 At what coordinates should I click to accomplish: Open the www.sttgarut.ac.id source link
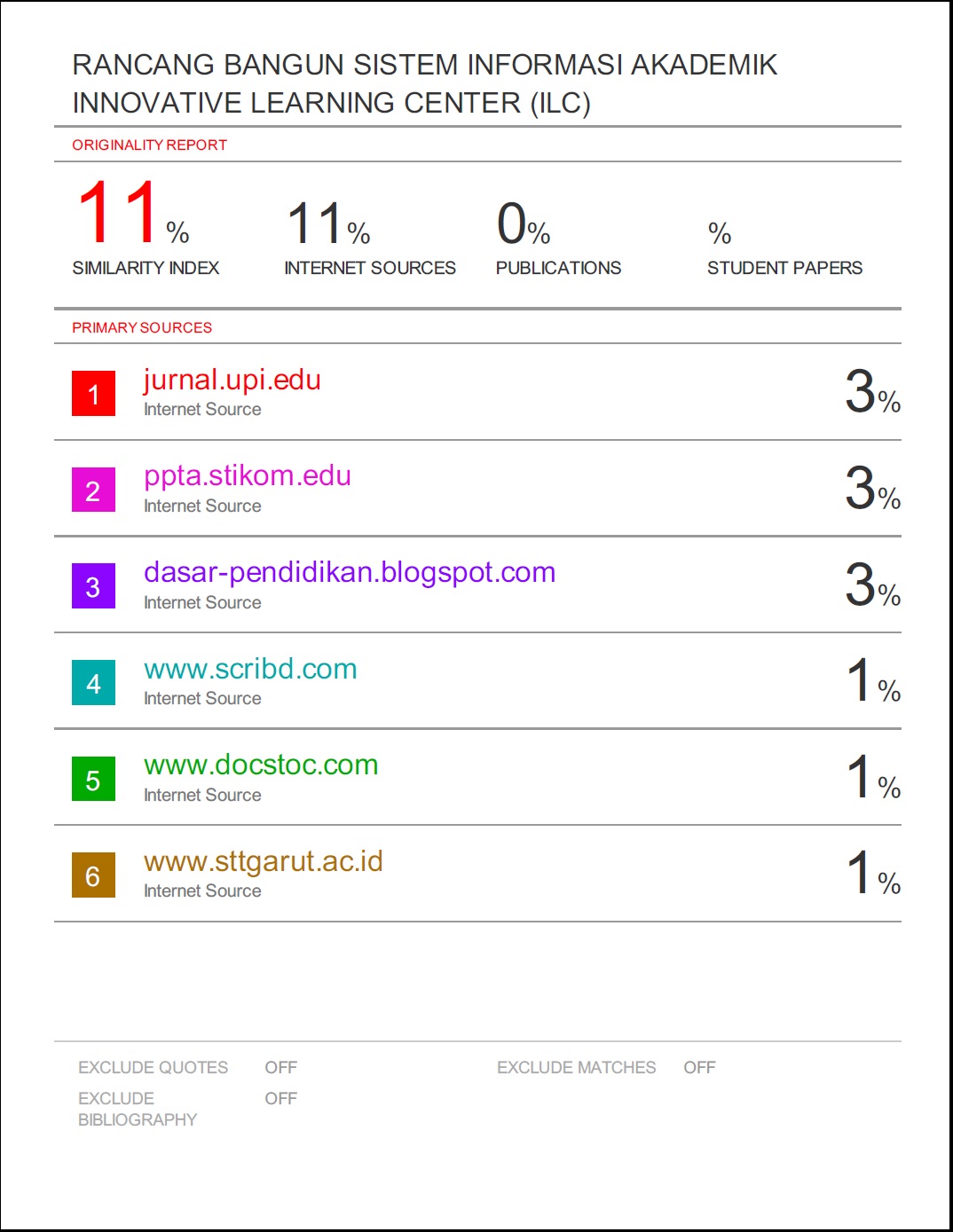(263, 861)
